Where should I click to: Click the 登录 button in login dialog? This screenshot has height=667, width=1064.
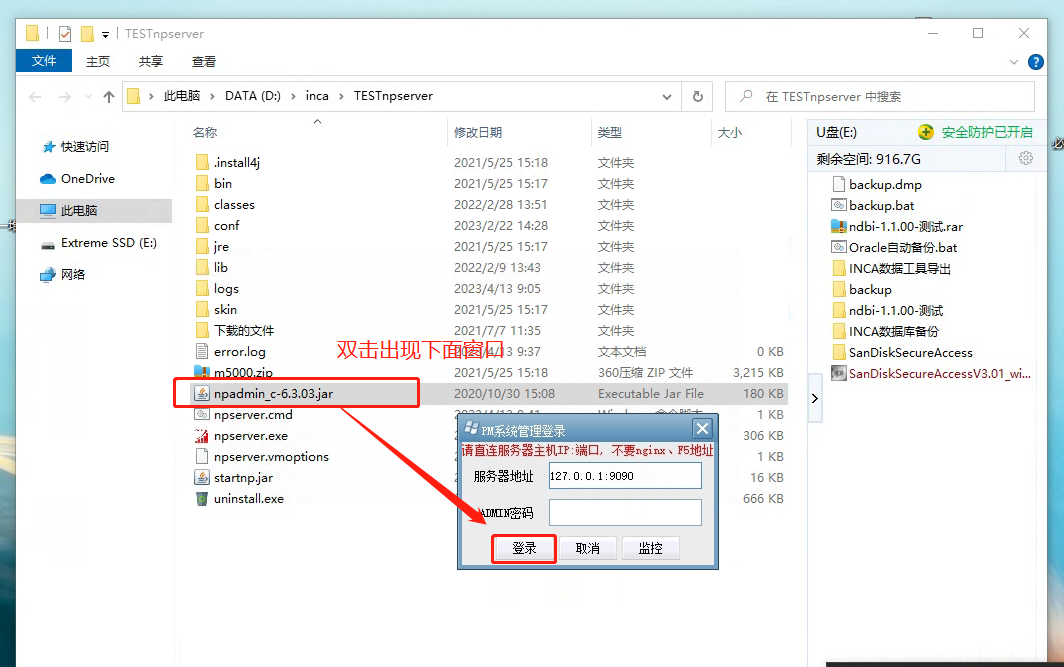(x=524, y=548)
